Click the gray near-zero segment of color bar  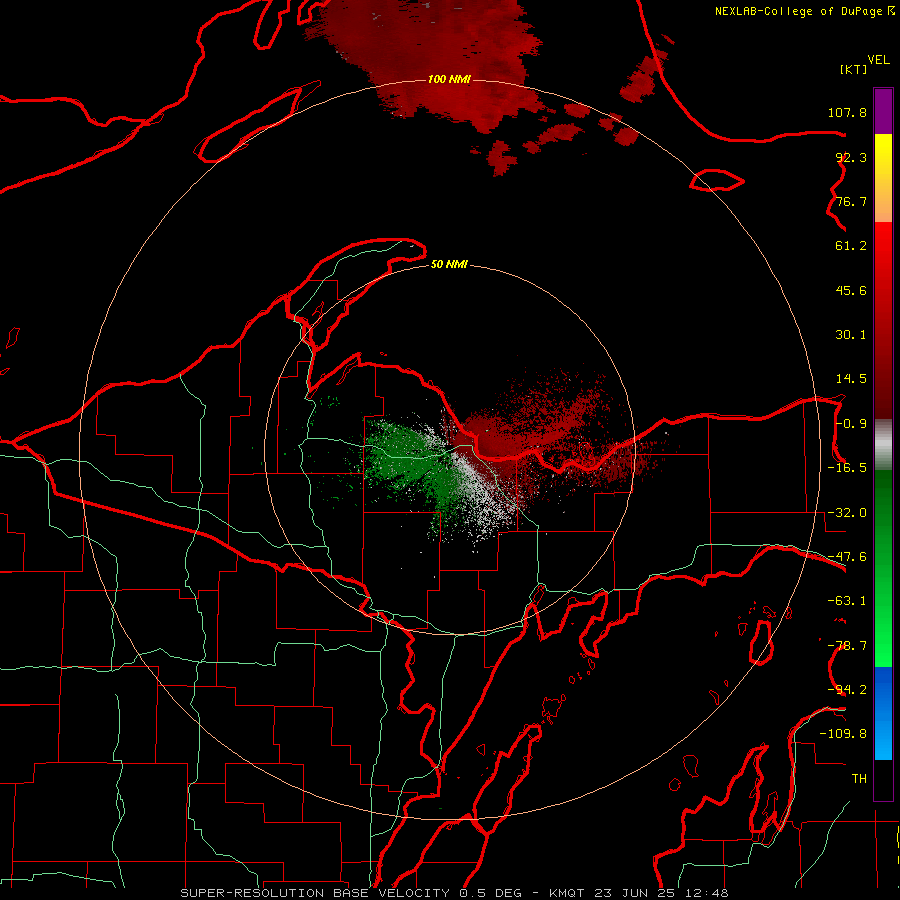(883, 445)
